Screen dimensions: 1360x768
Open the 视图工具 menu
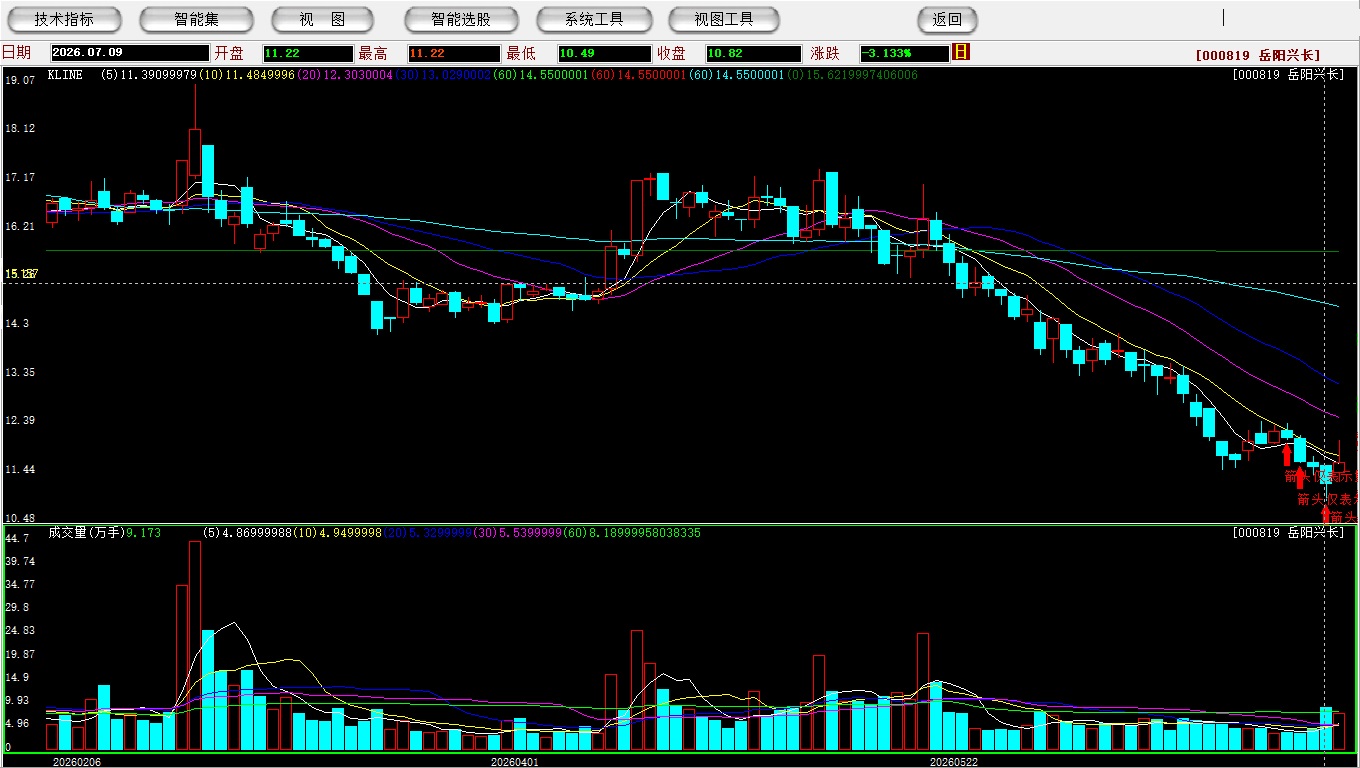pos(724,19)
